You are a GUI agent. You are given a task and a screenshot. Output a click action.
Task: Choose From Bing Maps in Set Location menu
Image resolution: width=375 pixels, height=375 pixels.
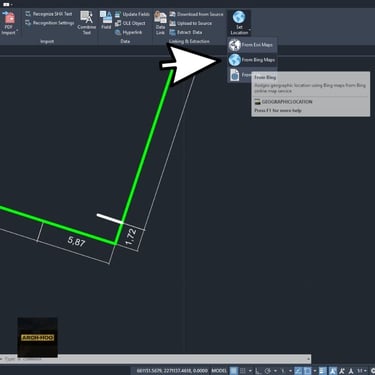click(252, 60)
